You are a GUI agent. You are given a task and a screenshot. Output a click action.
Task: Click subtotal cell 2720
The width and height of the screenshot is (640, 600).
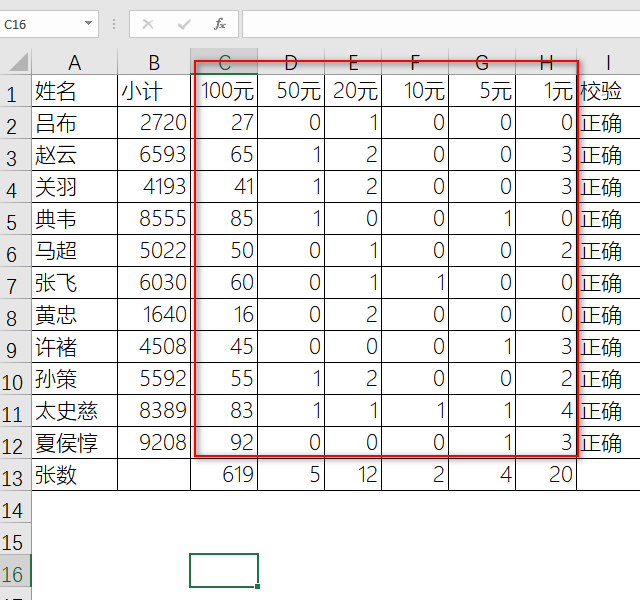click(x=154, y=123)
